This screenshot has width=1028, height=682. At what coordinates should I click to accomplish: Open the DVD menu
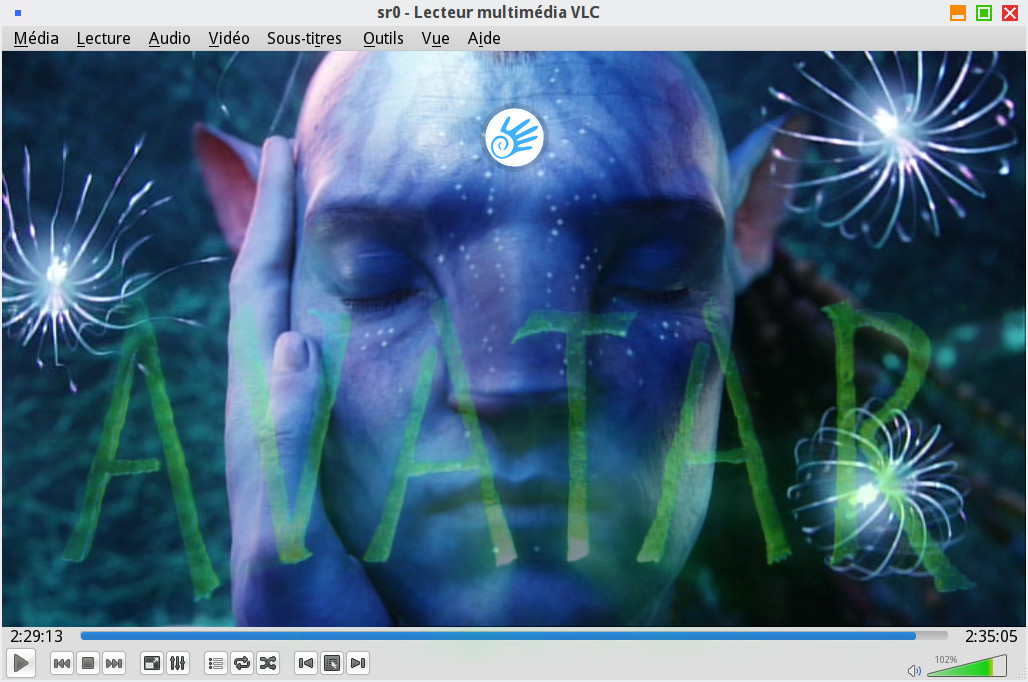pos(332,663)
